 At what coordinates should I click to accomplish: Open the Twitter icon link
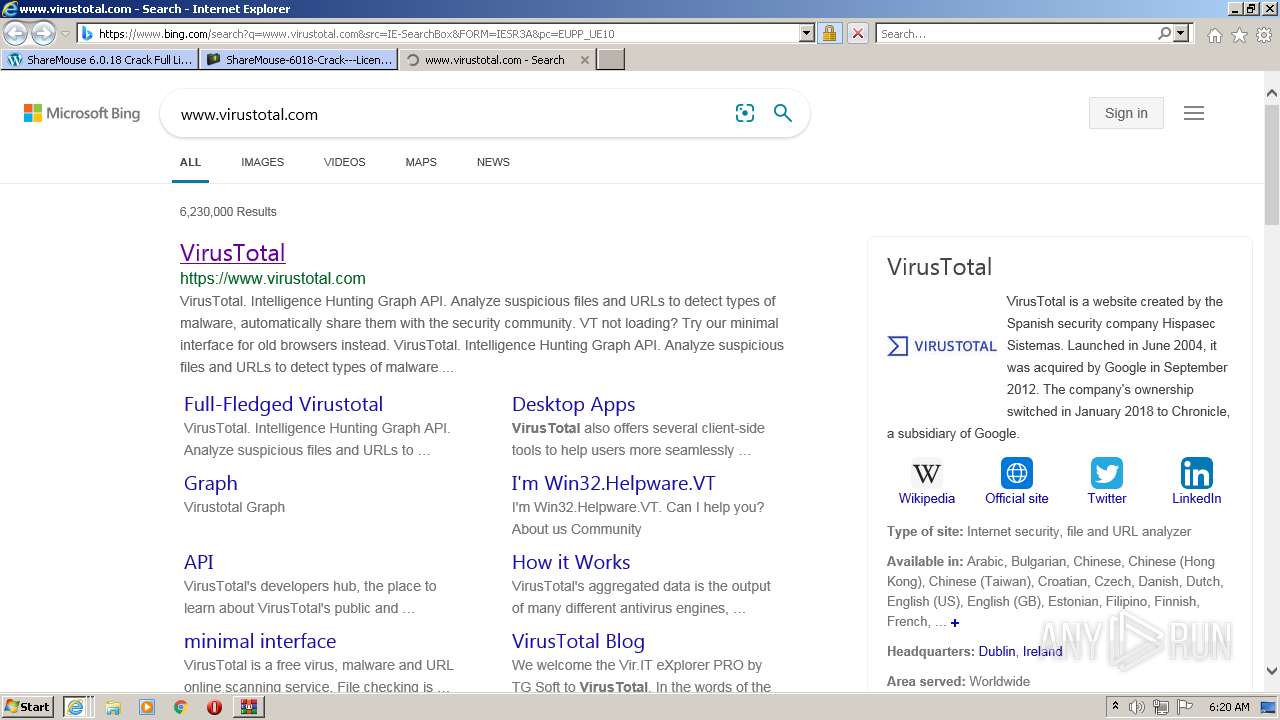(1107, 473)
